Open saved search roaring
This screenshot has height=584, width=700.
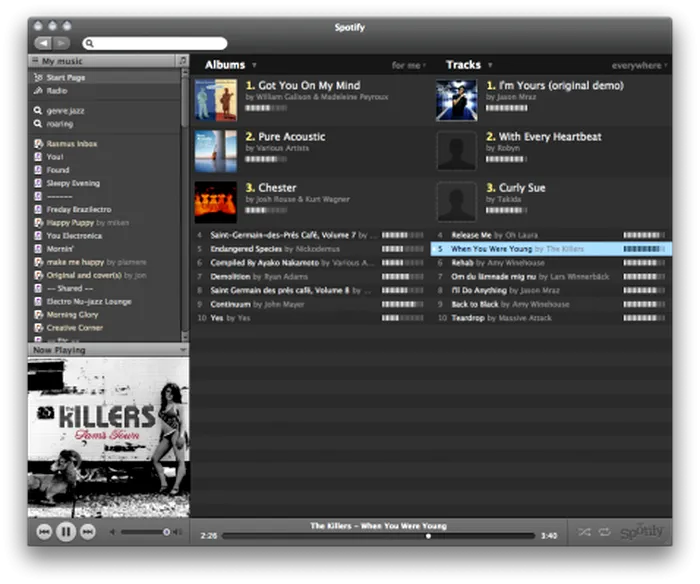click(104, 124)
